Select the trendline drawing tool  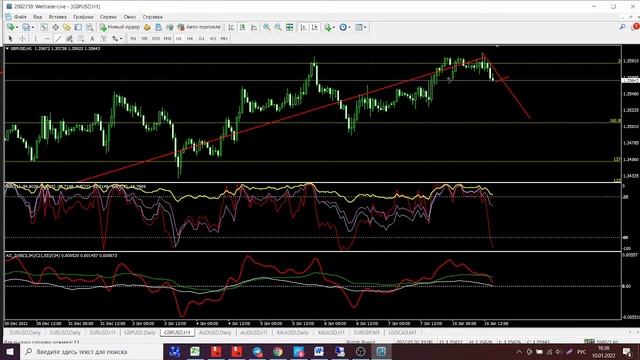58,38
